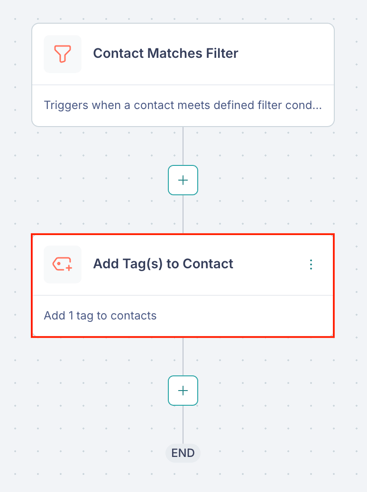Open three-dot menu on Add Tag(s) card

pos(311,264)
